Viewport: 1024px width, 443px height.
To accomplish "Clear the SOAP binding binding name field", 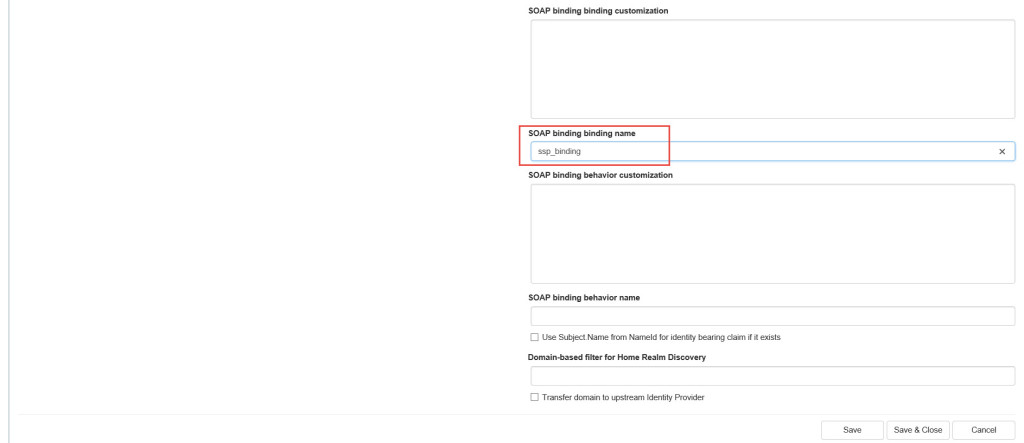I will [x=1002, y=152].
